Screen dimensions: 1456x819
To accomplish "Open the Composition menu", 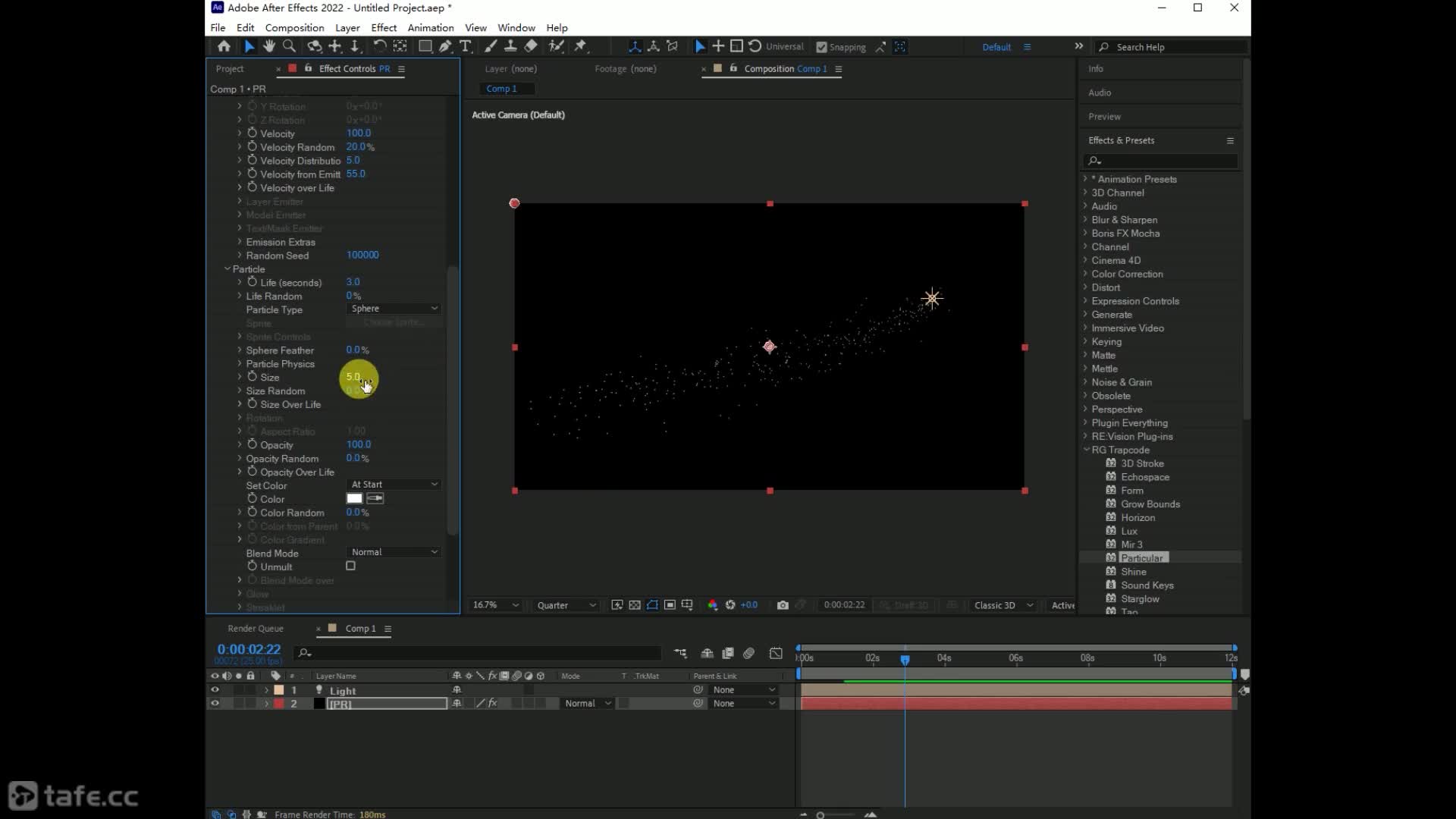I will pyautogui.click(x=294, y=27).
